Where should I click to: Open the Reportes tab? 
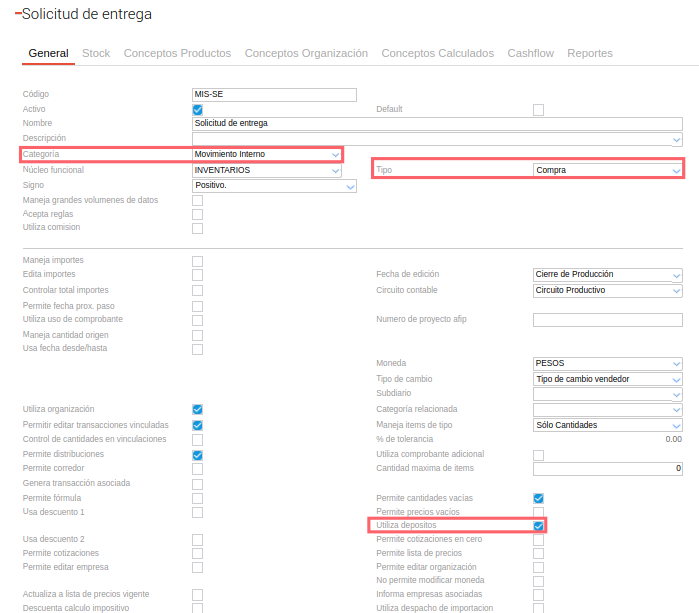pyautogui.click(x=590, y=53)
